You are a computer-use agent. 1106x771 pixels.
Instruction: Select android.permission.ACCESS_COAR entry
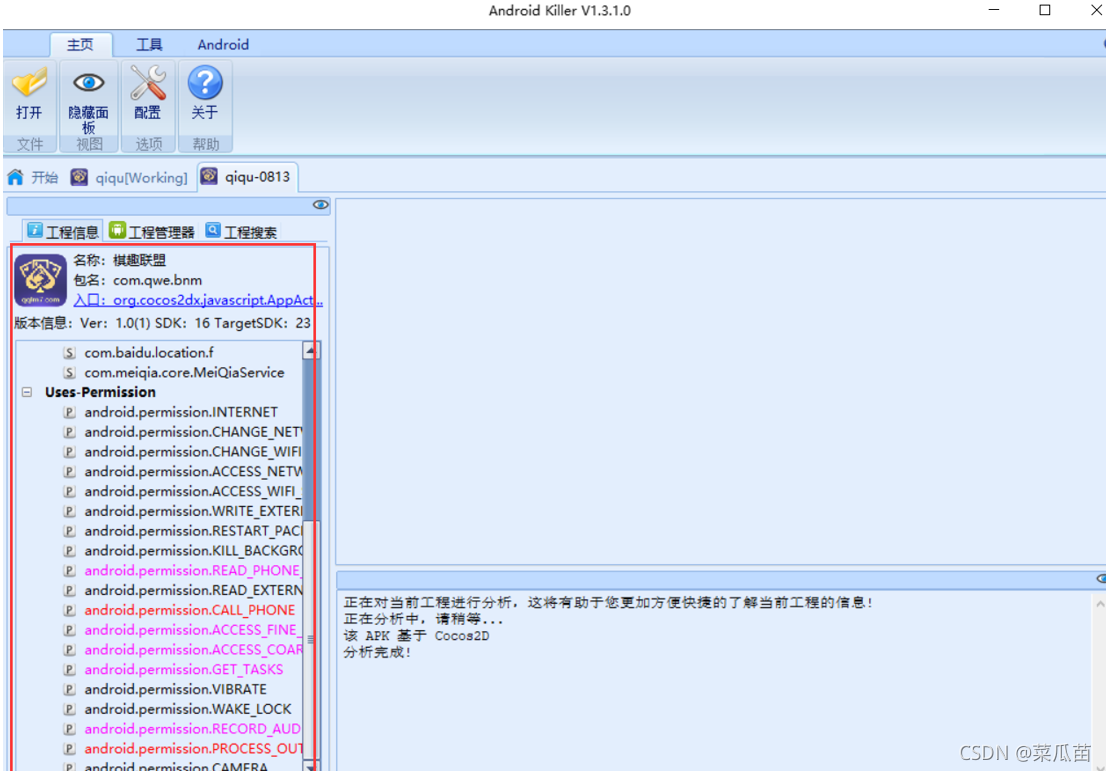(x=193, y=648)
